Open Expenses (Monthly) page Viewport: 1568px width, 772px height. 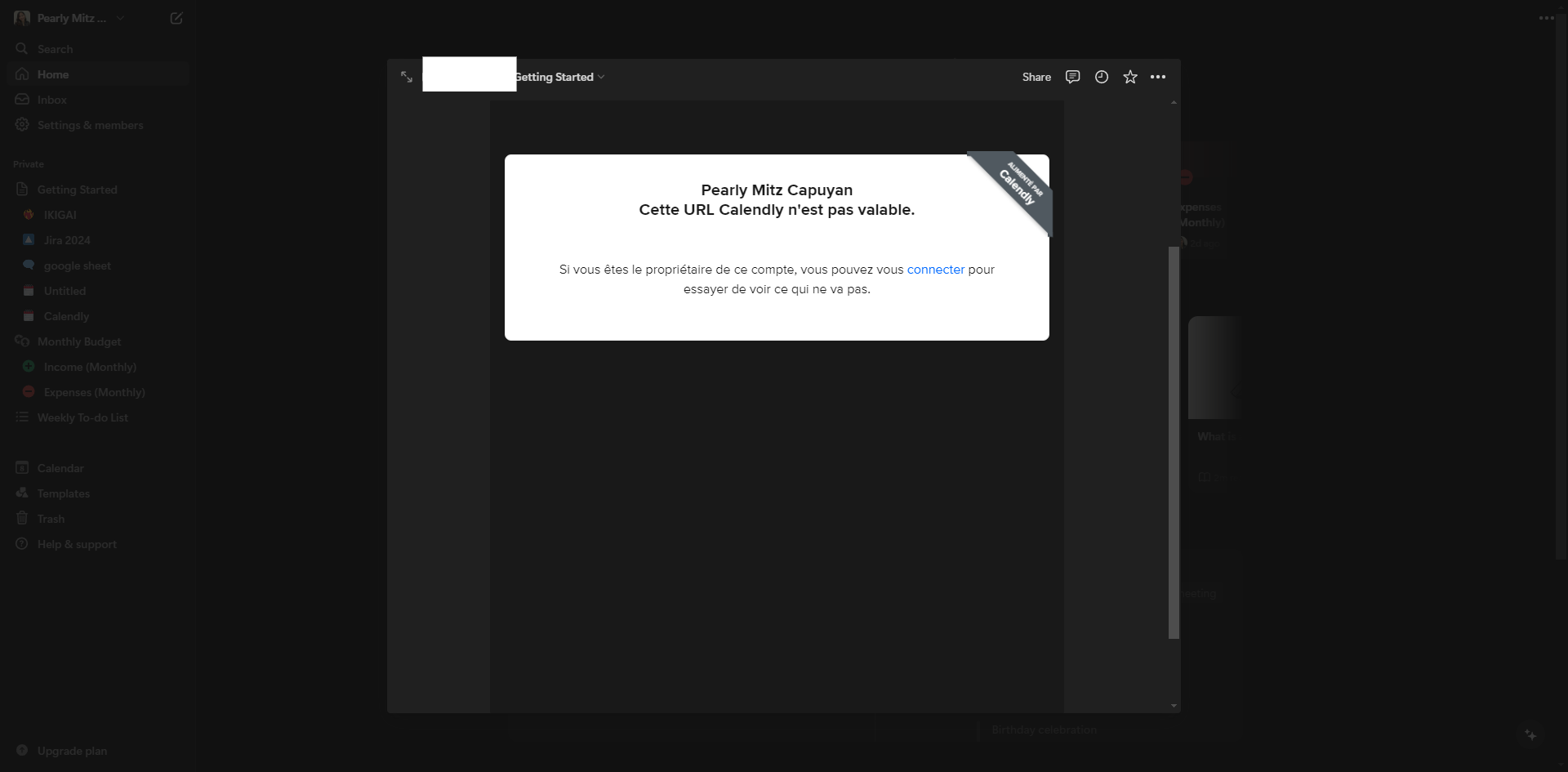coord(98,392)
